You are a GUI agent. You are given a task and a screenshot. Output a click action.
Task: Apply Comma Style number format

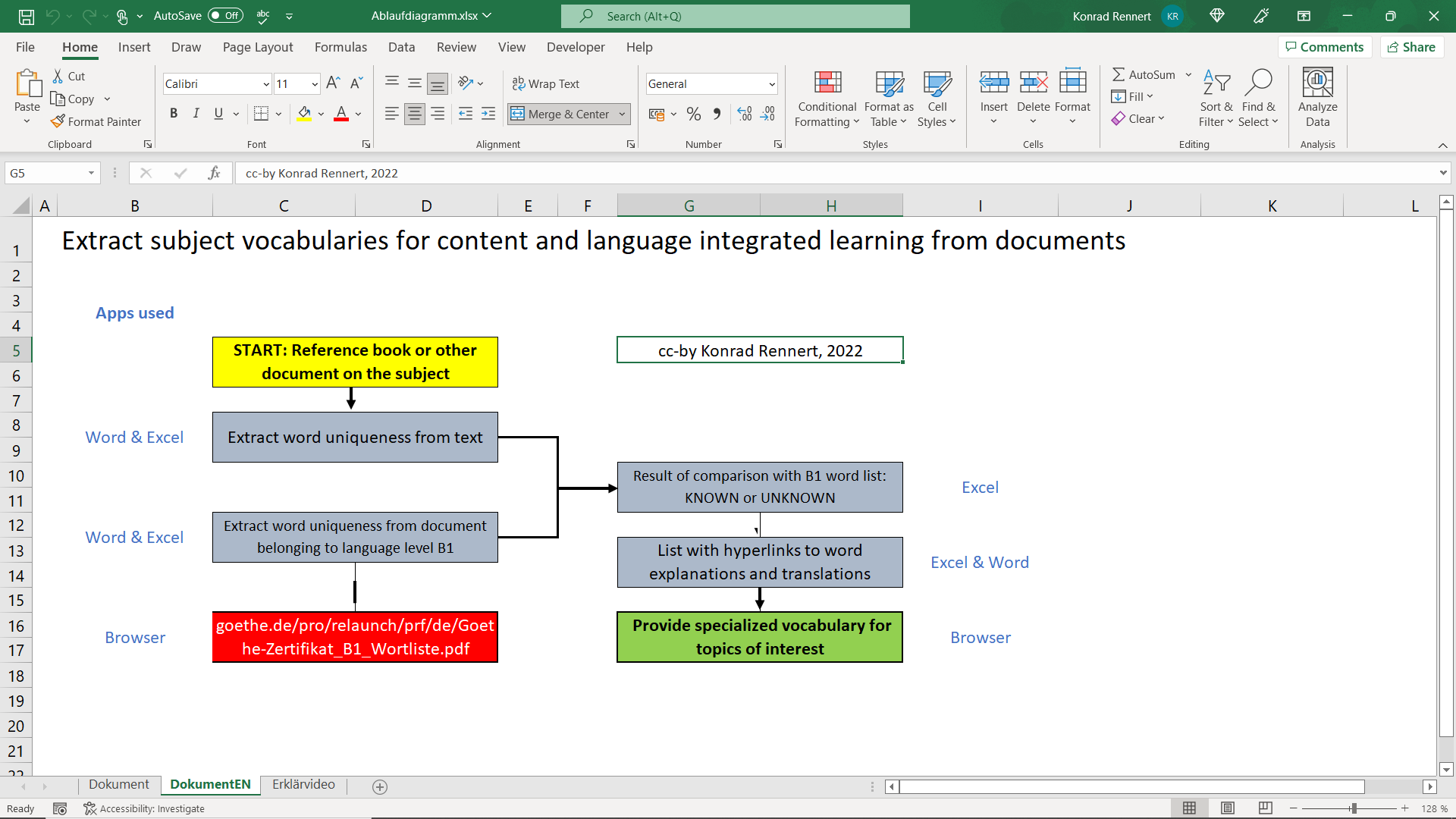pos(717,114)
